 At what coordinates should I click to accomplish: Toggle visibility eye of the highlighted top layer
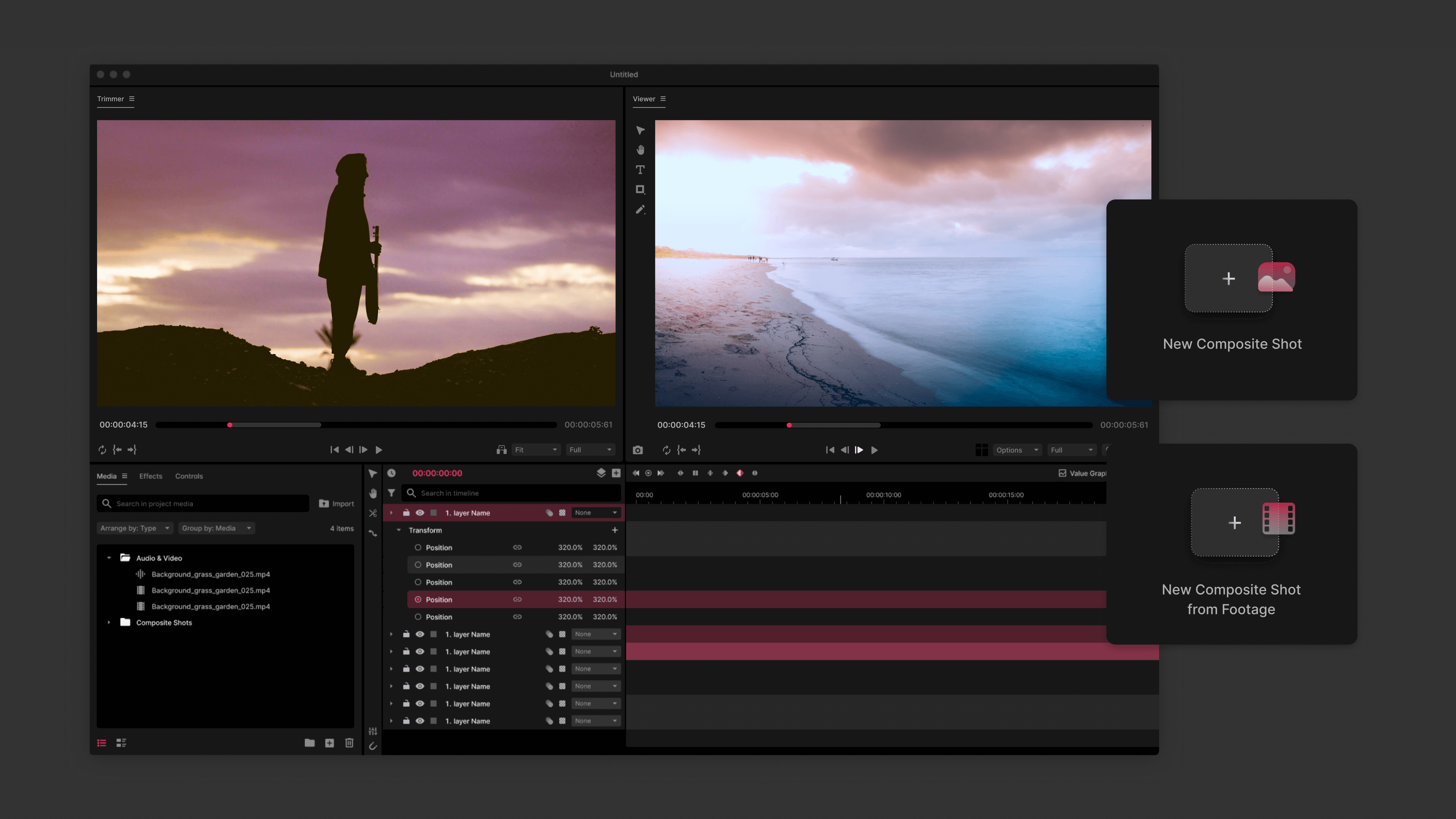point(420,513)
